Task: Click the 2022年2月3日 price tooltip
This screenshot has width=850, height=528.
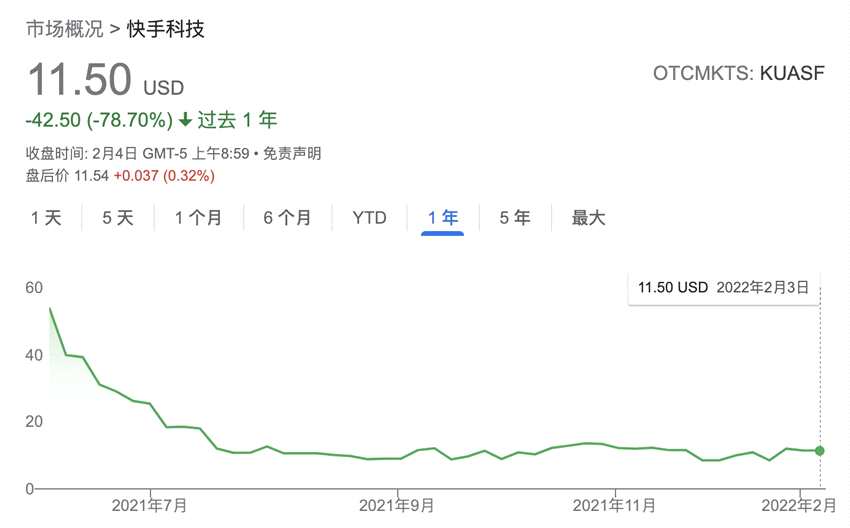Action: 723,287
